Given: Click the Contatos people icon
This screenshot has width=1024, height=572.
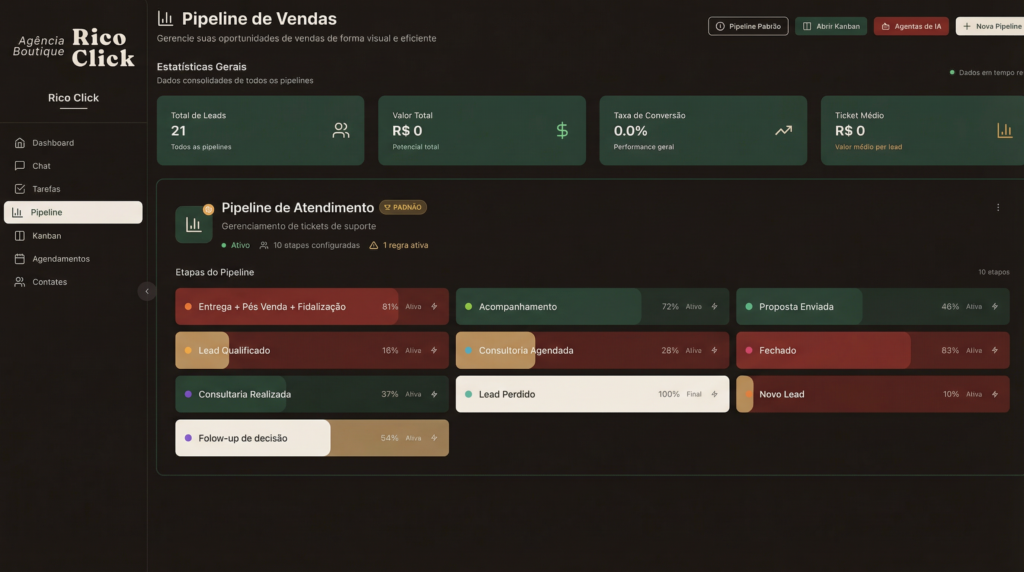Looking at the screenshot, I should pos(20,282).
